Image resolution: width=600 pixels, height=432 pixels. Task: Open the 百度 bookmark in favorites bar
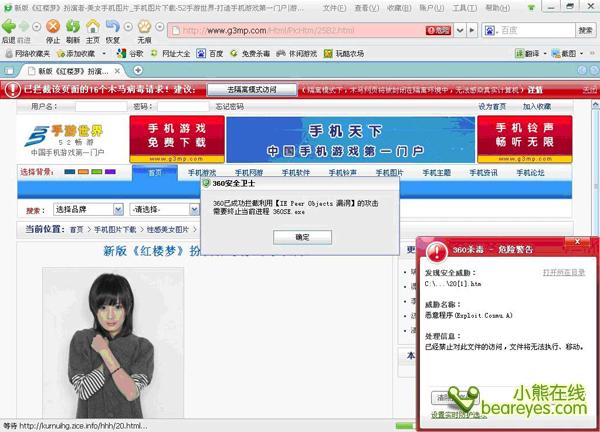[210, 54]
